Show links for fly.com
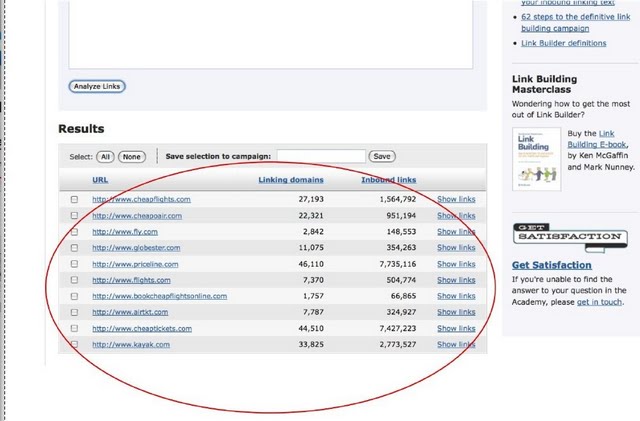This screenshot has height=421, width=640. tap(456, 232)
